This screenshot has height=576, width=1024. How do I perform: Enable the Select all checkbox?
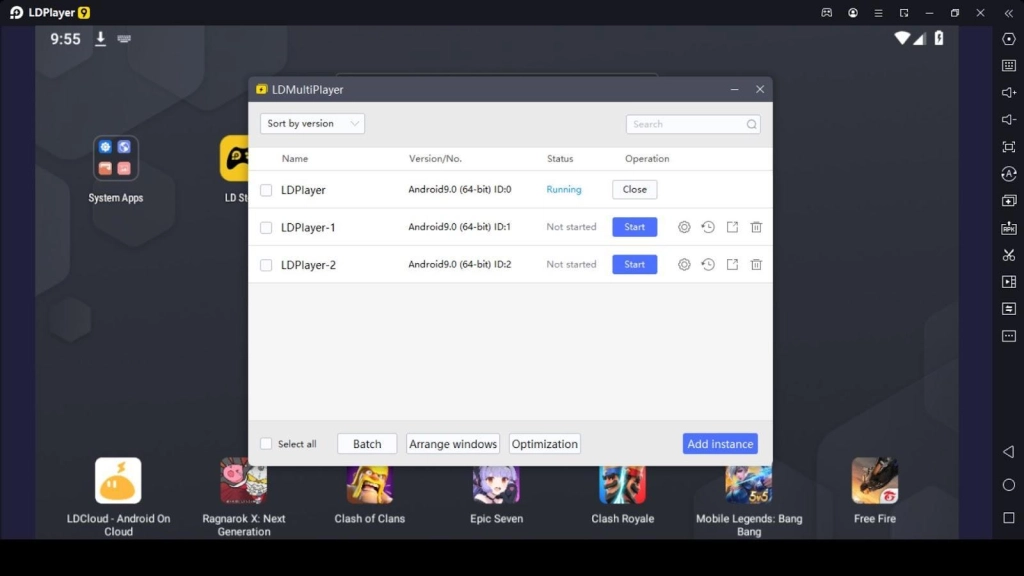click(266, 444)
